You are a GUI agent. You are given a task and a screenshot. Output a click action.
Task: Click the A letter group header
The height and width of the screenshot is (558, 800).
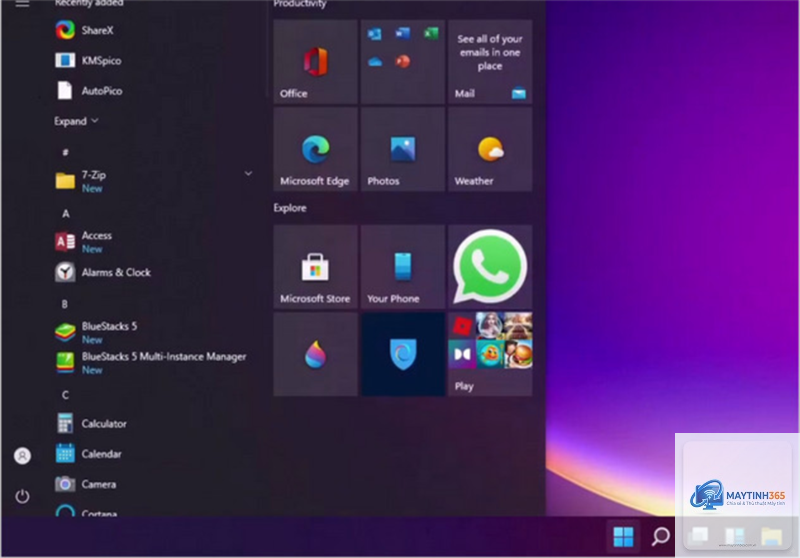(x=66, y=213)
